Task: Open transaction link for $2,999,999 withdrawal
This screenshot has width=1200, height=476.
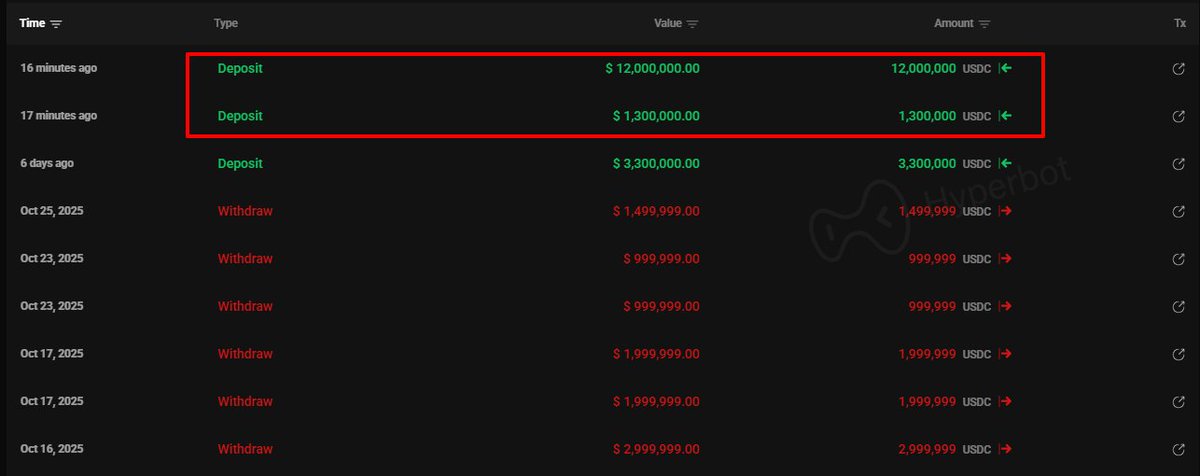Action: point(1178,448)
